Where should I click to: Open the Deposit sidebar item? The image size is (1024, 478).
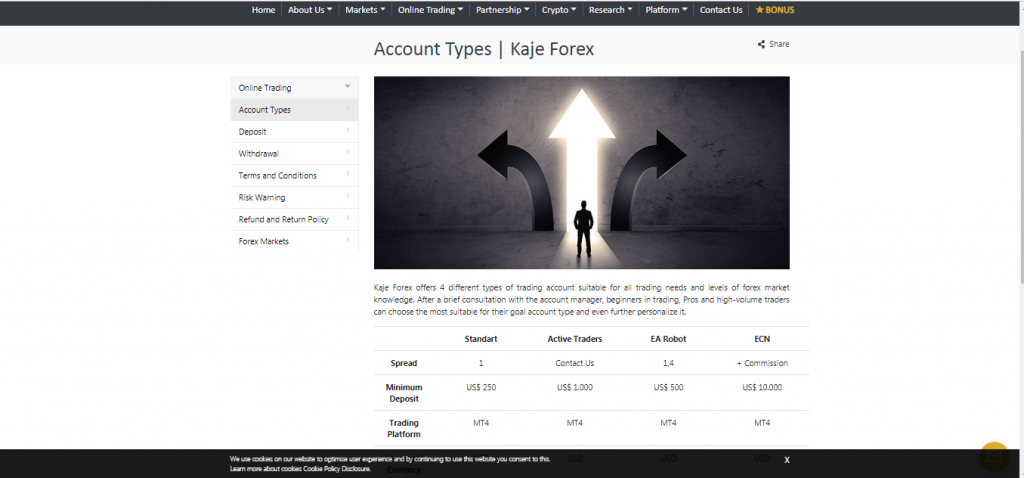(x=294, y=131)
